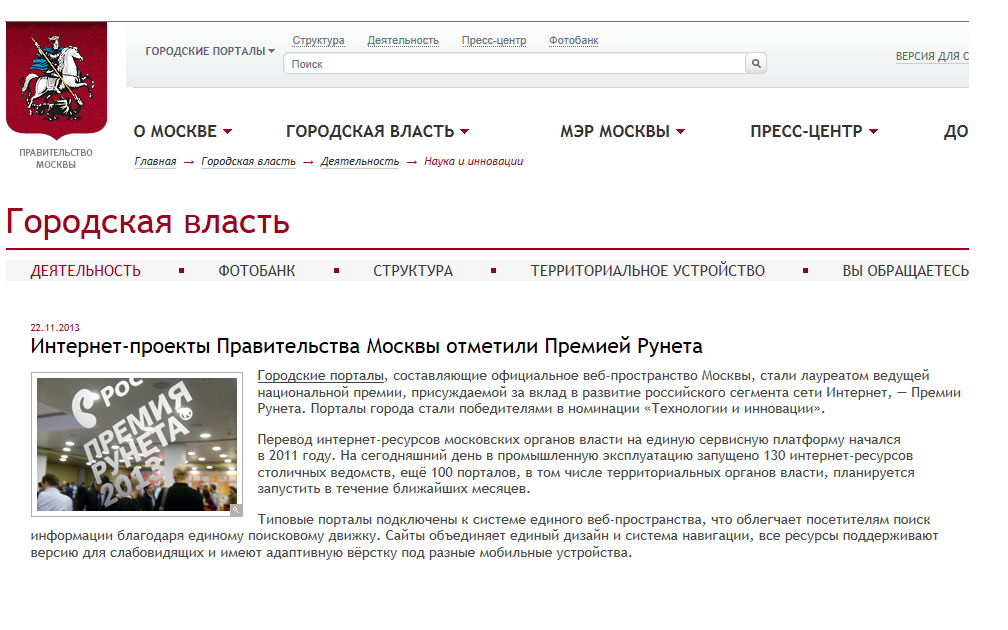The width and height of the screenshot is (1008, 630).
Task: Click Наука и инновации breadcrumb
Action: click(473, 161)
